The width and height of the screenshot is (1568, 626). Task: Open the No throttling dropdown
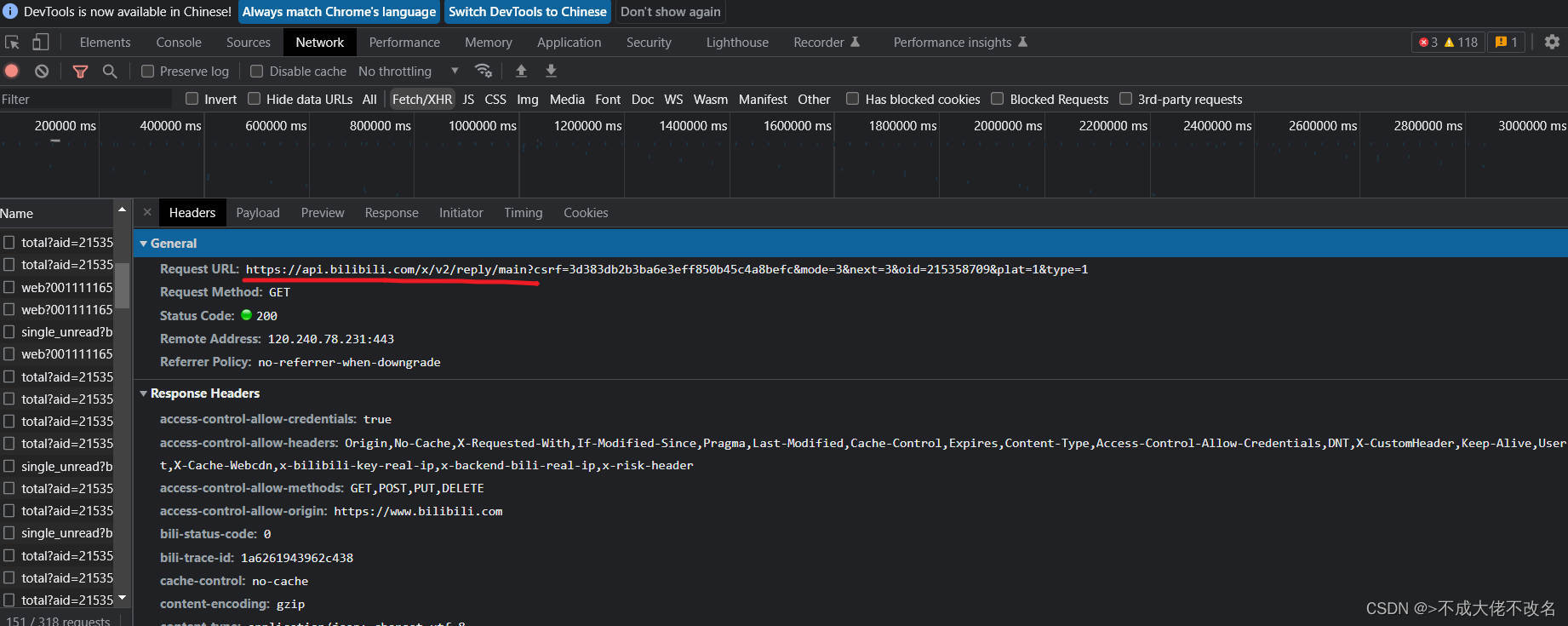408,72
